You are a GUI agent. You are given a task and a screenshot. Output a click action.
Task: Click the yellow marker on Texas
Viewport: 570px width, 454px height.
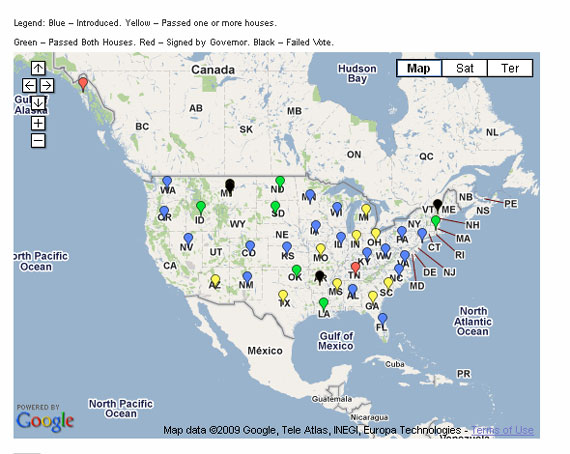click(283, 297)
